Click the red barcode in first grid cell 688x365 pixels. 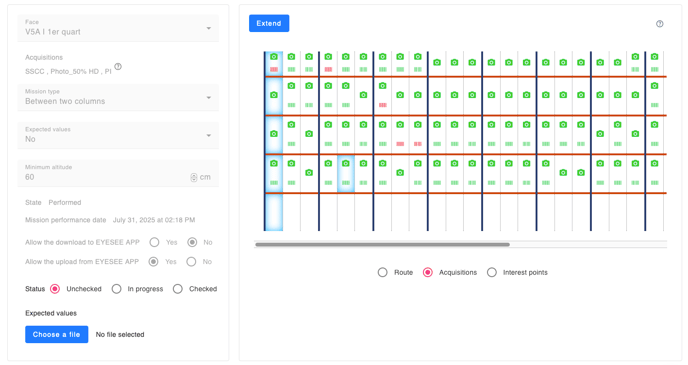274,69
